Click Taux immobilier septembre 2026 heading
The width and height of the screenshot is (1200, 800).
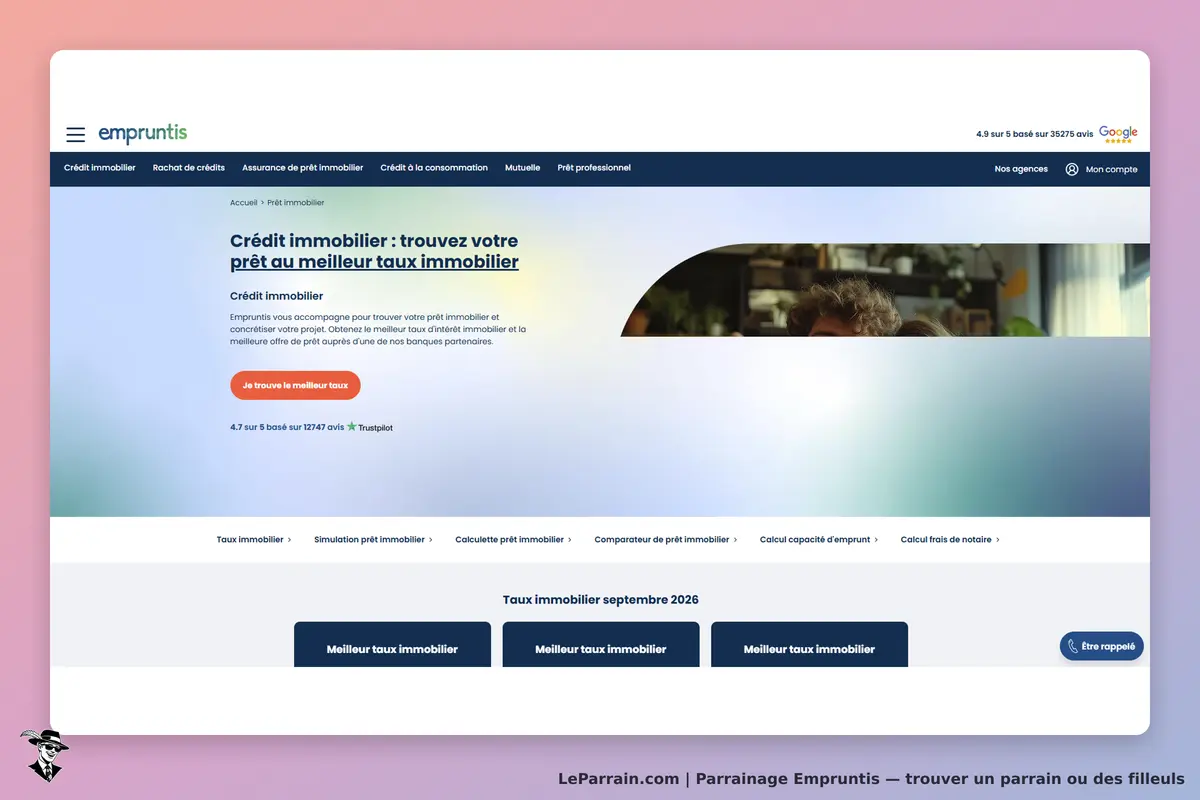click(600, 600)
